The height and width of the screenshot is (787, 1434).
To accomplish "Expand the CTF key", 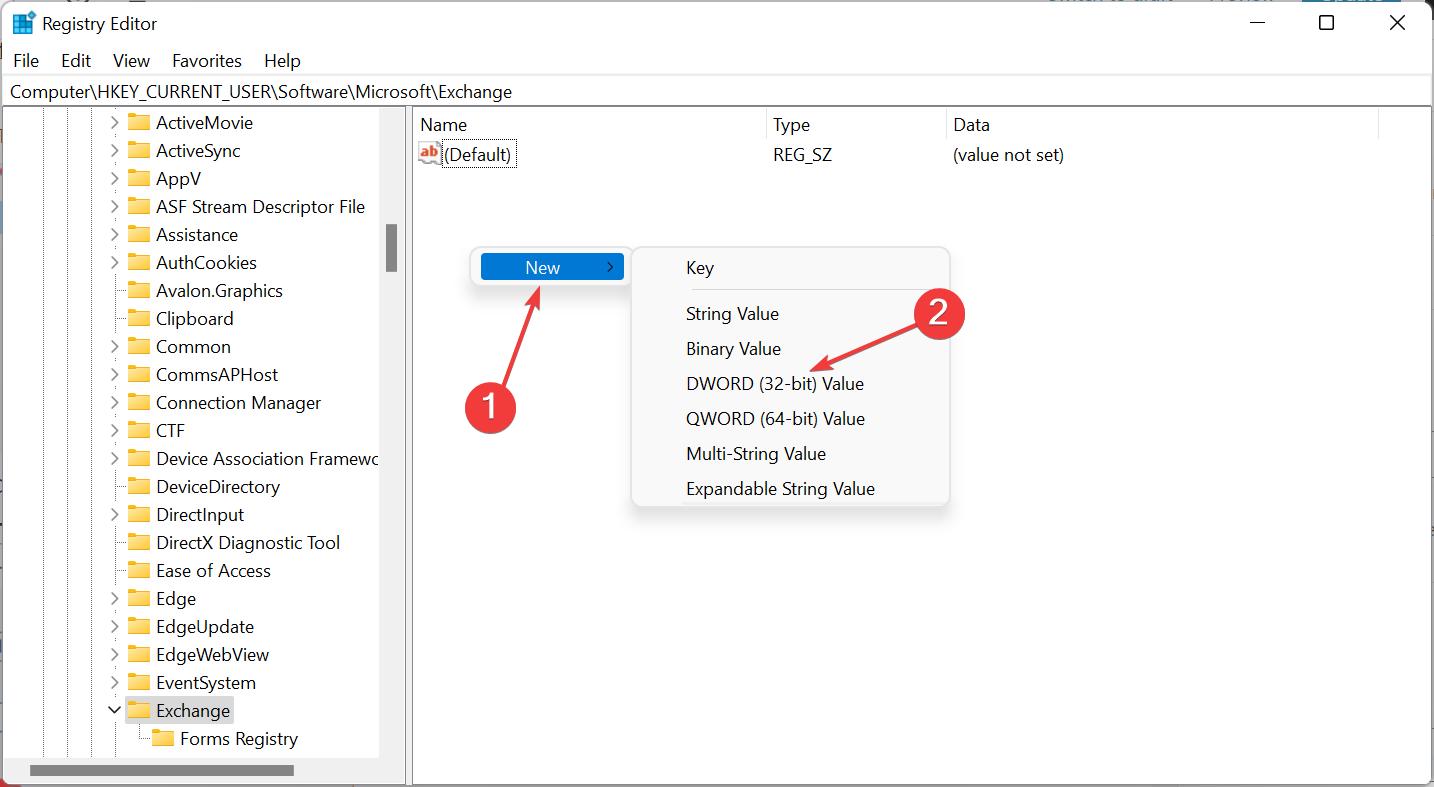I will [114, 431].
